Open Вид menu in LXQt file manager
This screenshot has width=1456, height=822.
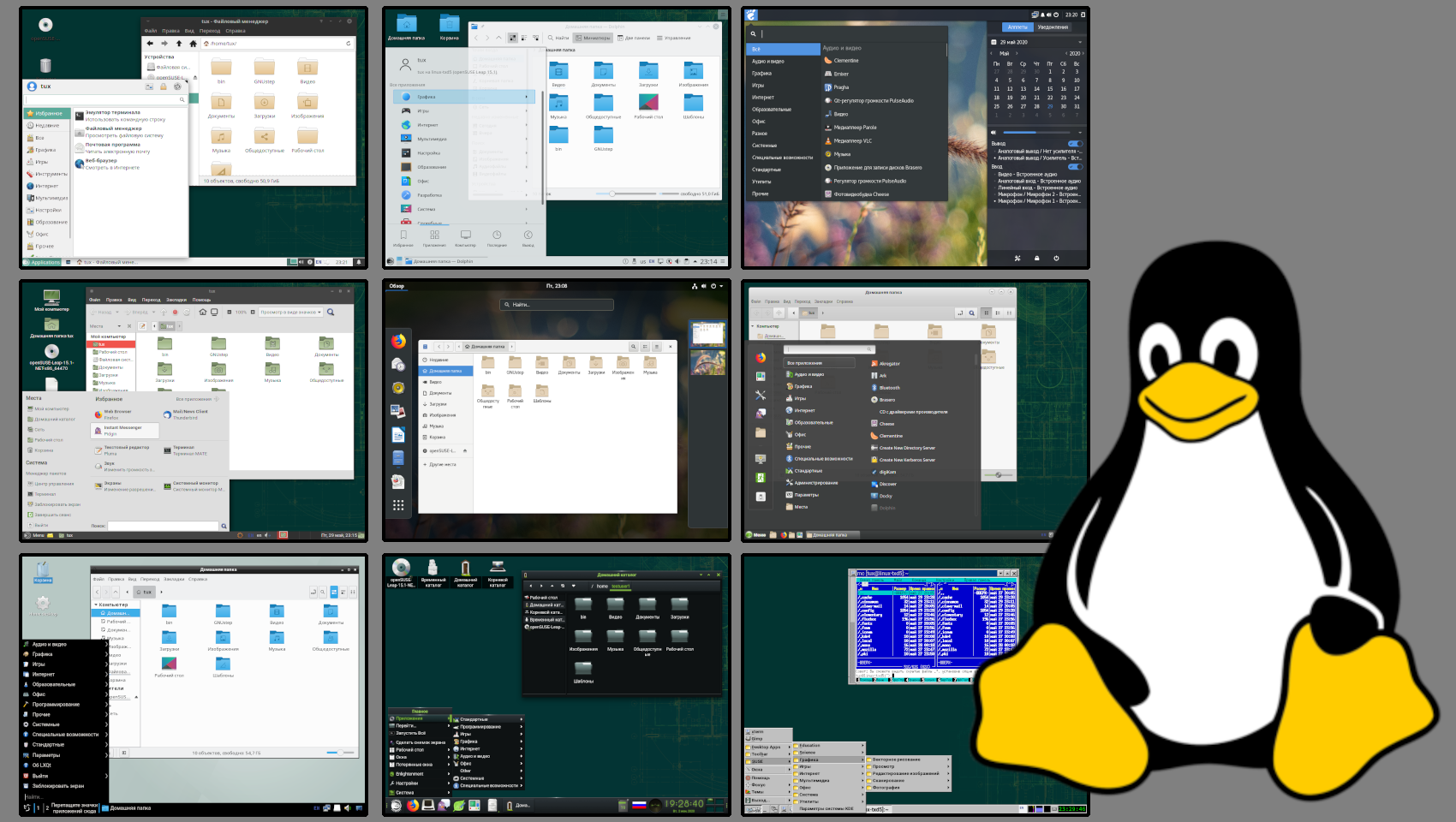(x=132, y=579)
